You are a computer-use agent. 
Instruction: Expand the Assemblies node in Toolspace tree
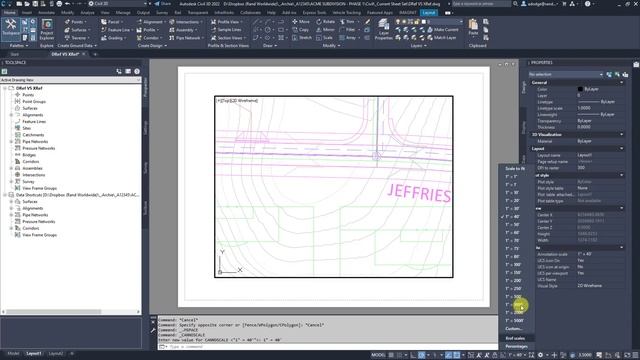click(x=11, y=168)
